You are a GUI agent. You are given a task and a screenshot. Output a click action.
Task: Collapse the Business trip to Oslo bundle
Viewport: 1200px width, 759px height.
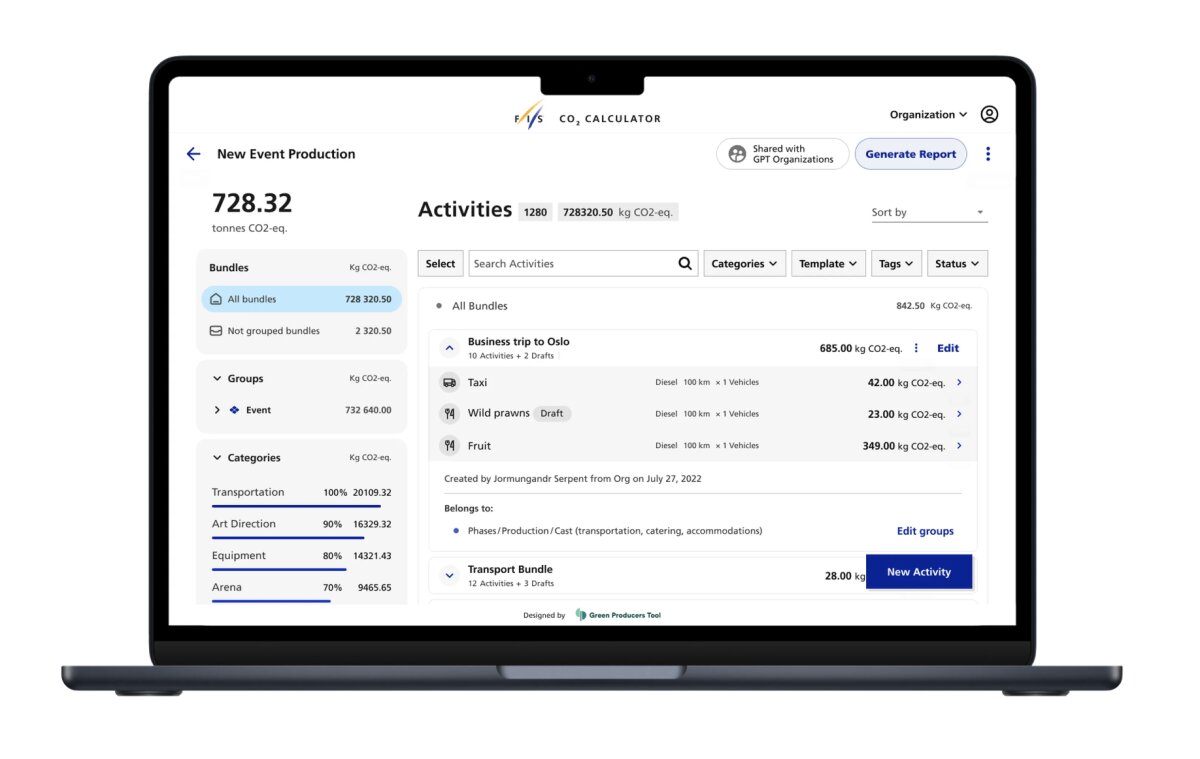(449, 348)
